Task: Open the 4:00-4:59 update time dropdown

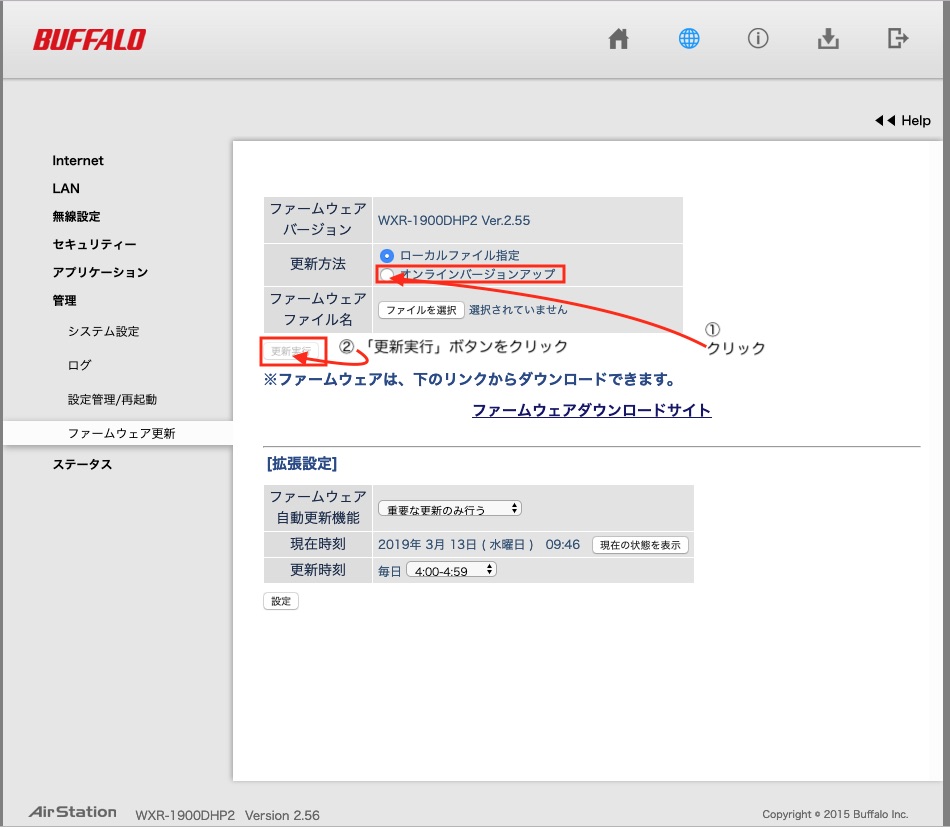Action: [451, 570]
